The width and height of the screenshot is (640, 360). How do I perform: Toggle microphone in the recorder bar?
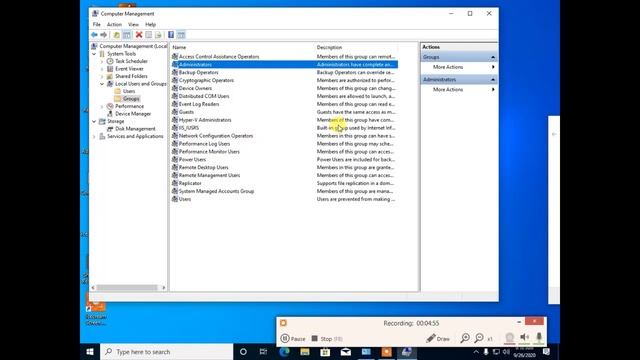(539, 337)
